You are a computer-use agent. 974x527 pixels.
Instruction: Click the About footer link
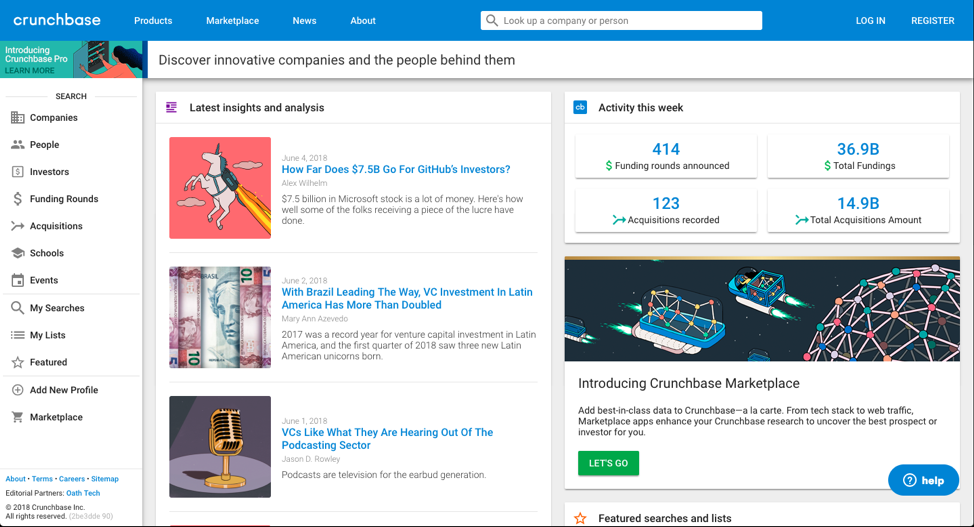[x=16, y=479]
